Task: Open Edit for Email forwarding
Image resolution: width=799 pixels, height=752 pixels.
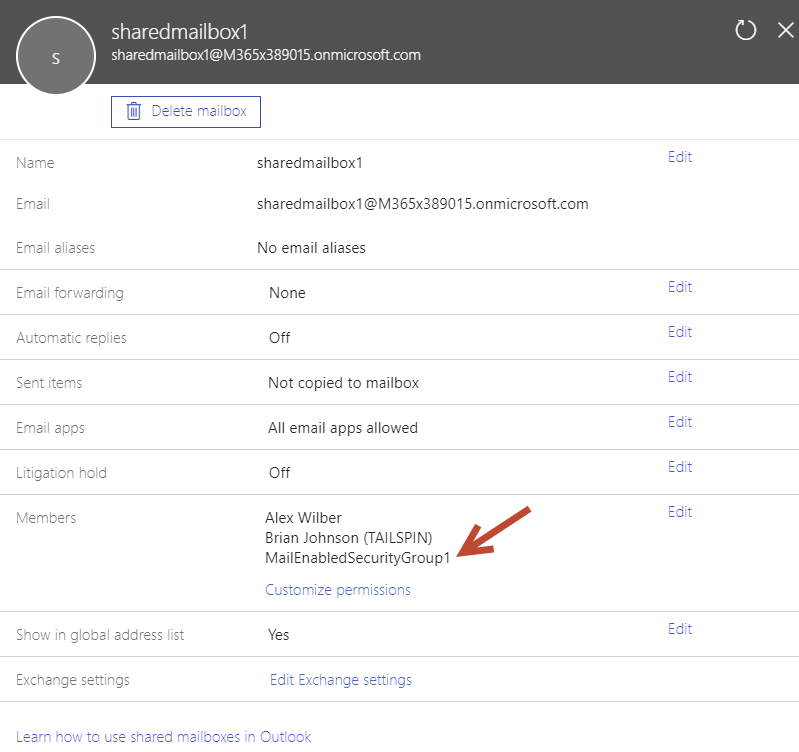Action: (x=680, y=287)
